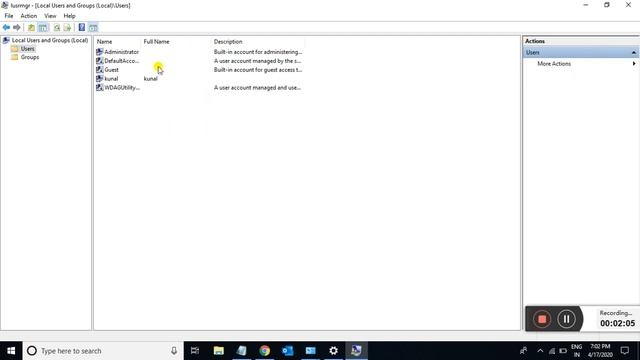Toggle Show/Hide Console Tree toolbar icon
This screenshot has width=640, height=360.
pos(43,28)
